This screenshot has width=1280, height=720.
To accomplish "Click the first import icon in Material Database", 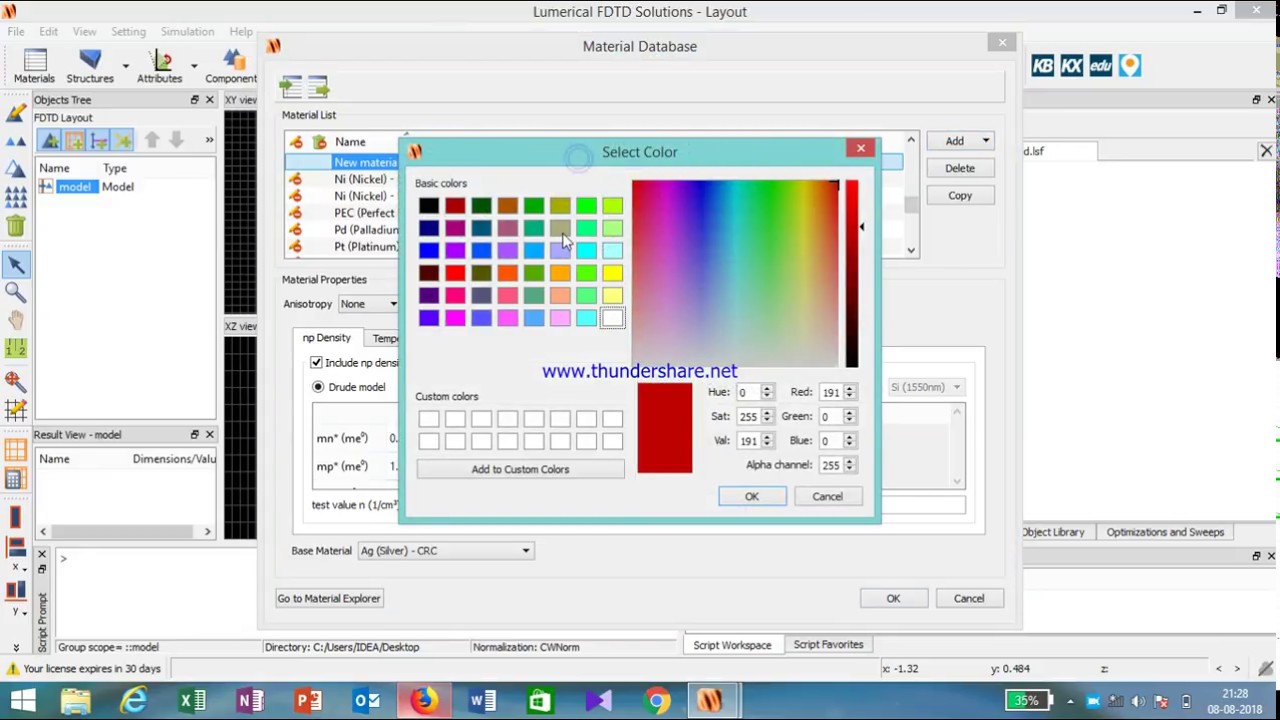I will 292,87.
